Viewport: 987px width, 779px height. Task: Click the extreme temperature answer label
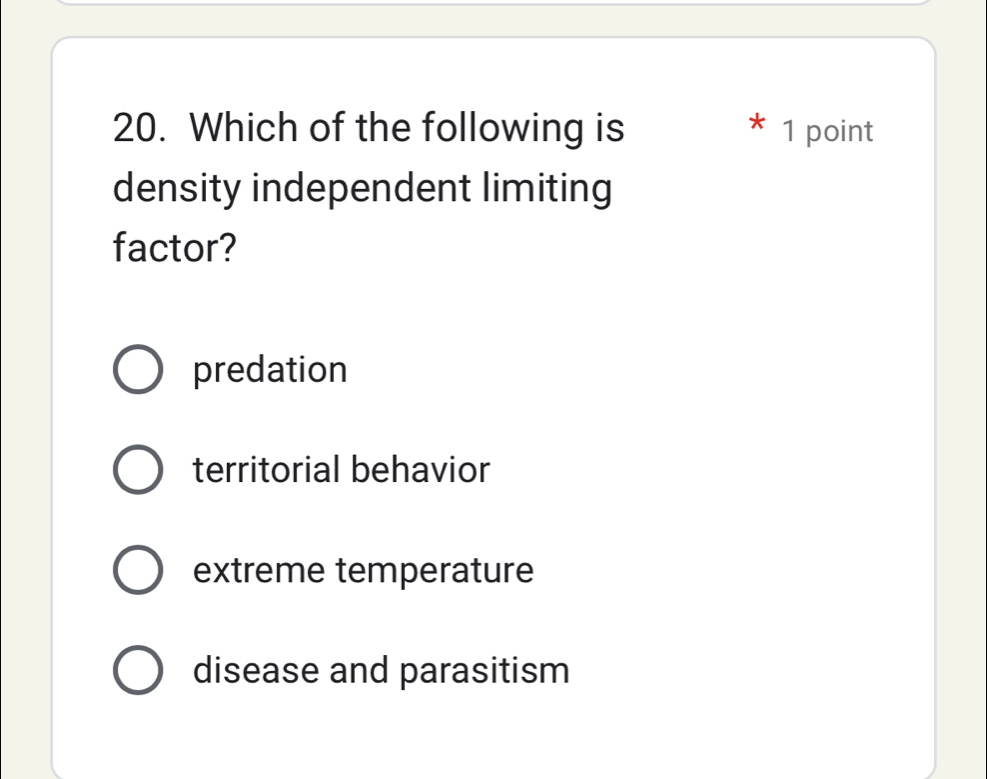click(364, 569)
